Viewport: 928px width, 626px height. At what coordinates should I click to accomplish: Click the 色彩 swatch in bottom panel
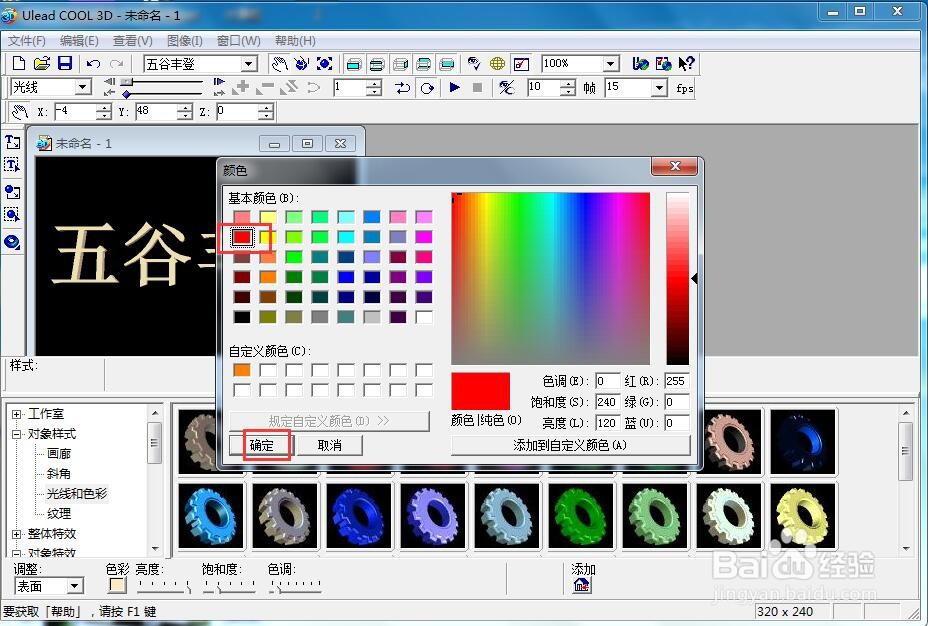click(118, 585)
